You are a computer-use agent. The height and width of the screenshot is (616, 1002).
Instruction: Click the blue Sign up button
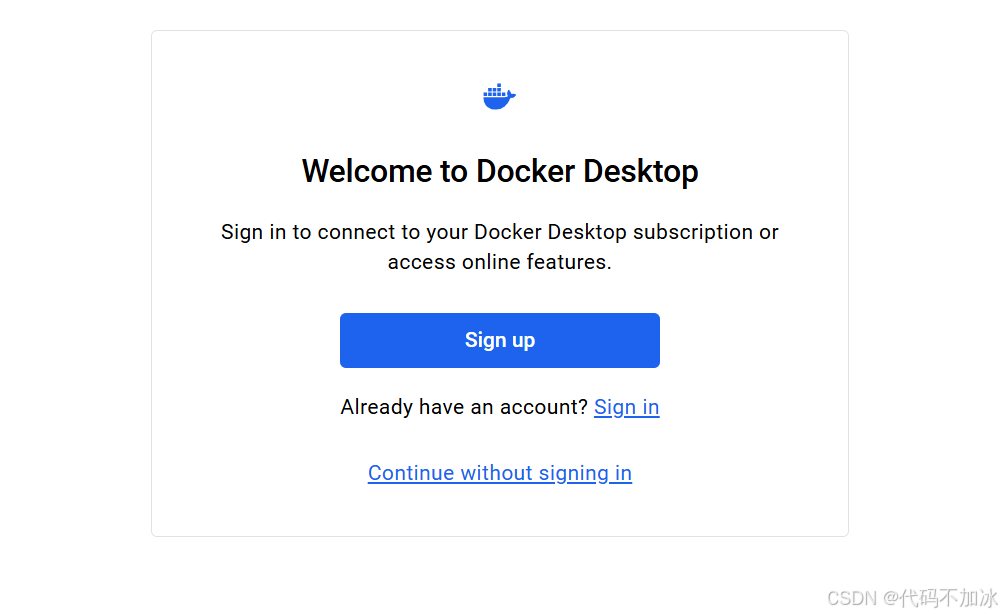(500, 340)
